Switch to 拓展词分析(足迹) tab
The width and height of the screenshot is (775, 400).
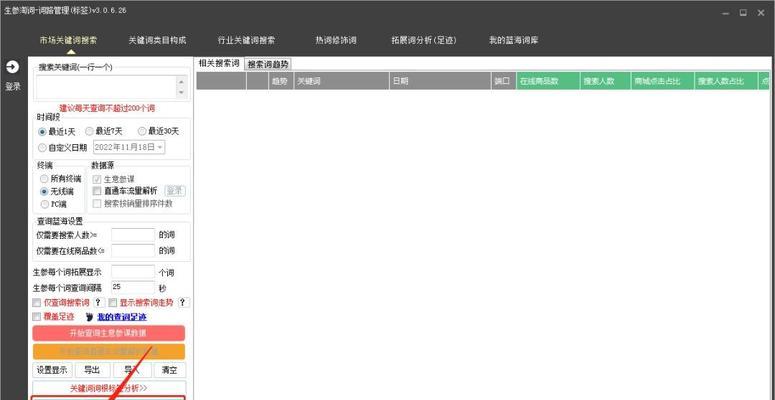(423, 41)
